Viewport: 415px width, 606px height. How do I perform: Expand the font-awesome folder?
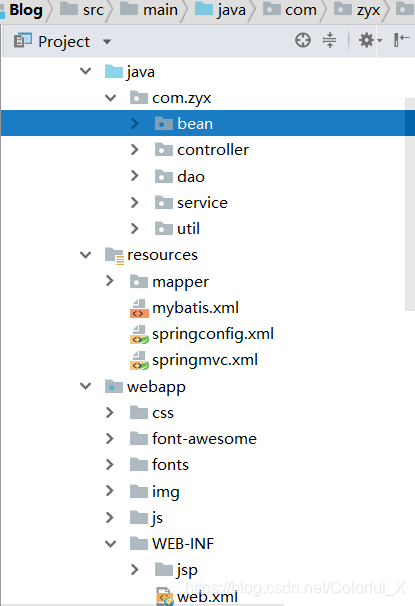pyautogui.click(x=110, y=439)
